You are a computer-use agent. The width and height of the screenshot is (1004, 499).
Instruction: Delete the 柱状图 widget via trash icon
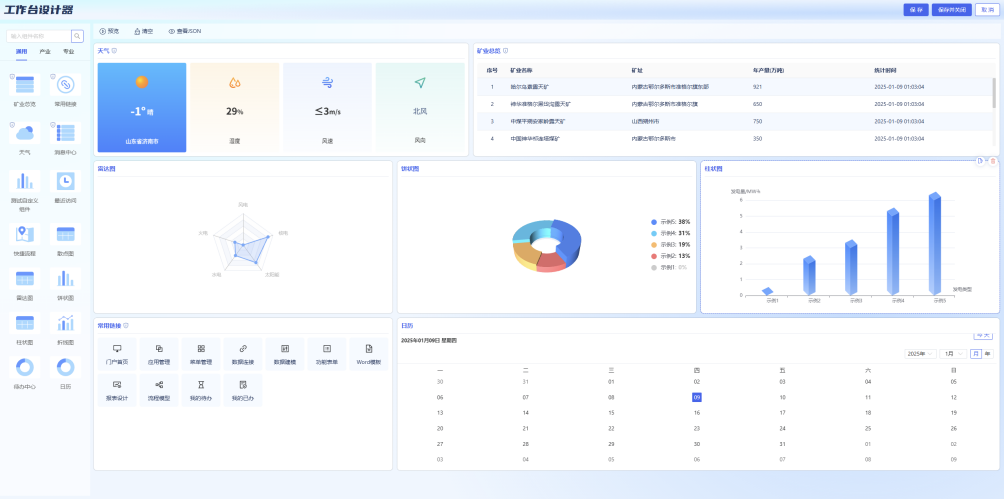click(993, 161)
